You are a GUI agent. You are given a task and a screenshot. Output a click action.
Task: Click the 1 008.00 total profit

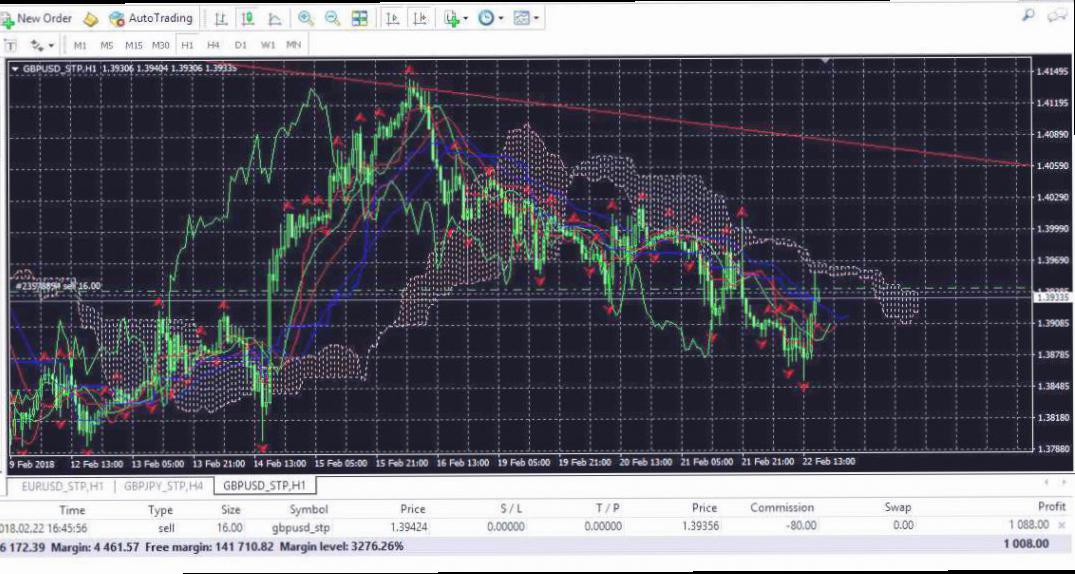(1026, 544)
